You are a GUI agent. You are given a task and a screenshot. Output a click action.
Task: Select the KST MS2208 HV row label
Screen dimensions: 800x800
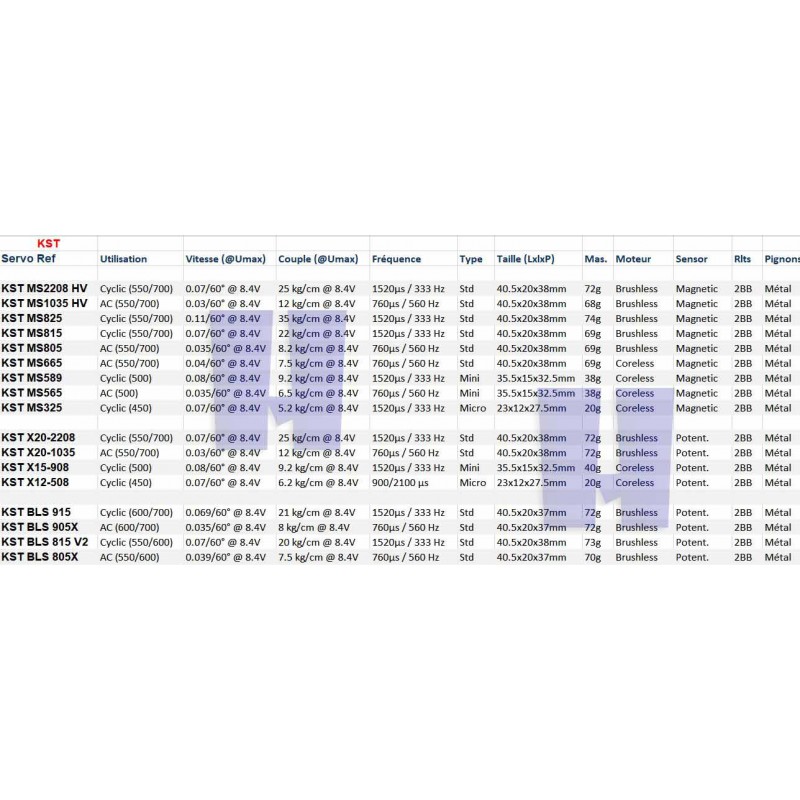44,289
